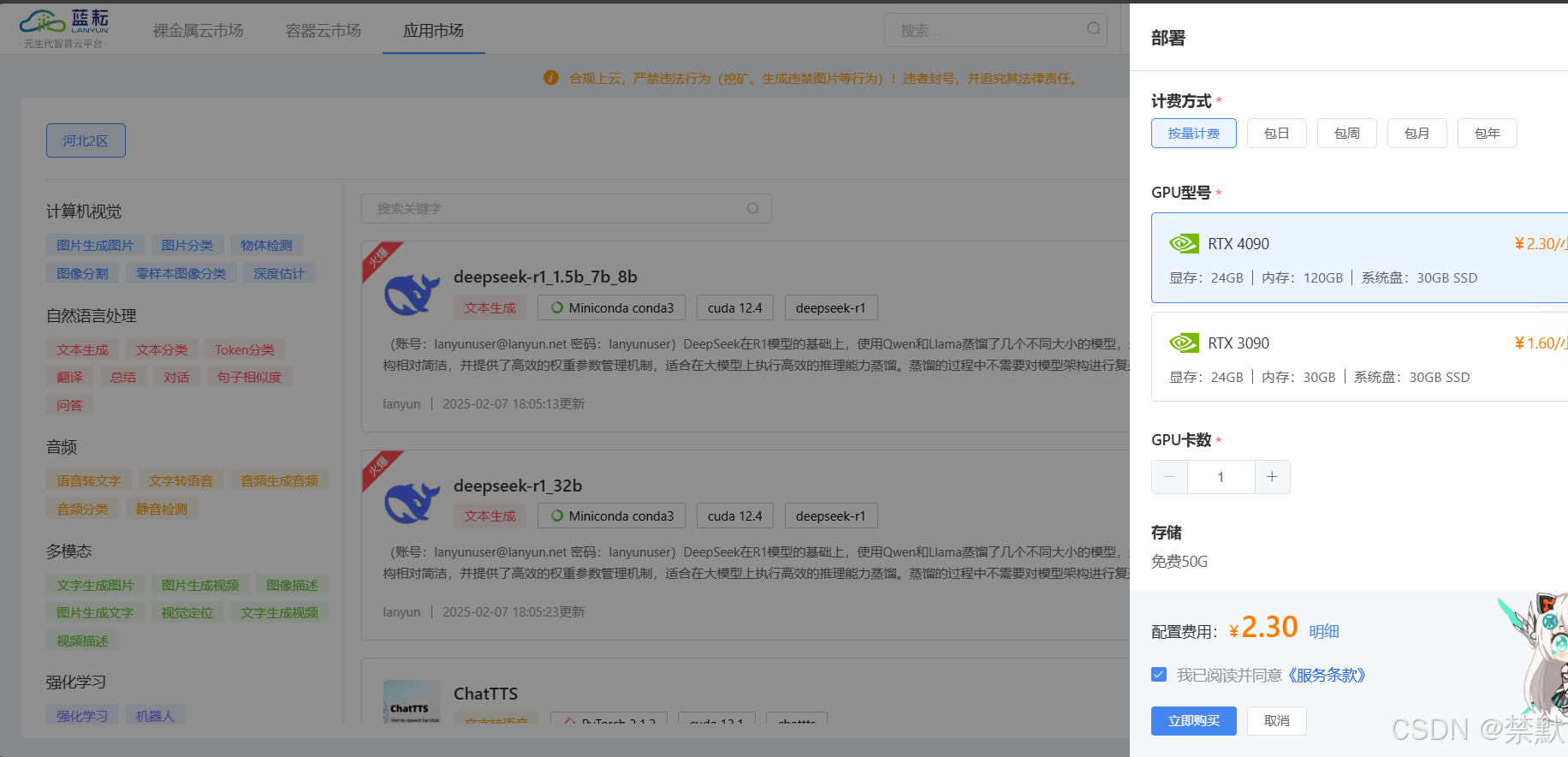The image size is (1568, 757).
Task: Switch to the 容器云市场 tab
Action: [324, 31]
